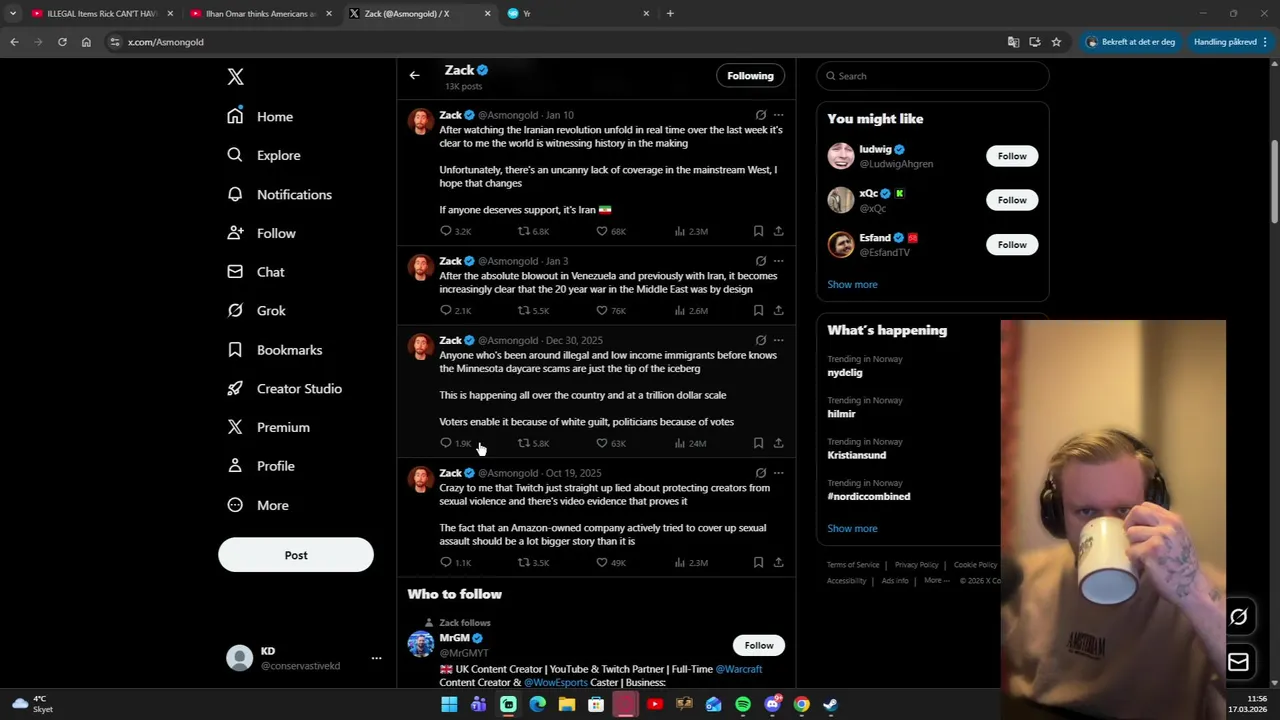The height and width of the screenshot is (720, 1280).
Task: Open Home in the left sidebar
Action: click(x=260, y=116)
